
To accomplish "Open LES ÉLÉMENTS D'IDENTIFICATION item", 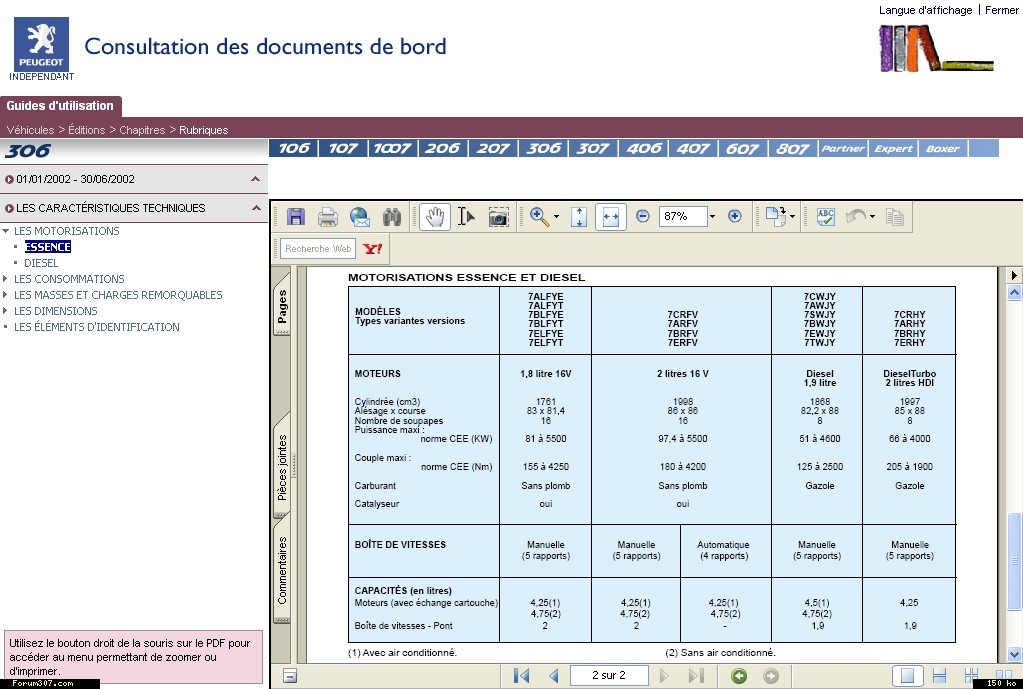I will [97, 327].
